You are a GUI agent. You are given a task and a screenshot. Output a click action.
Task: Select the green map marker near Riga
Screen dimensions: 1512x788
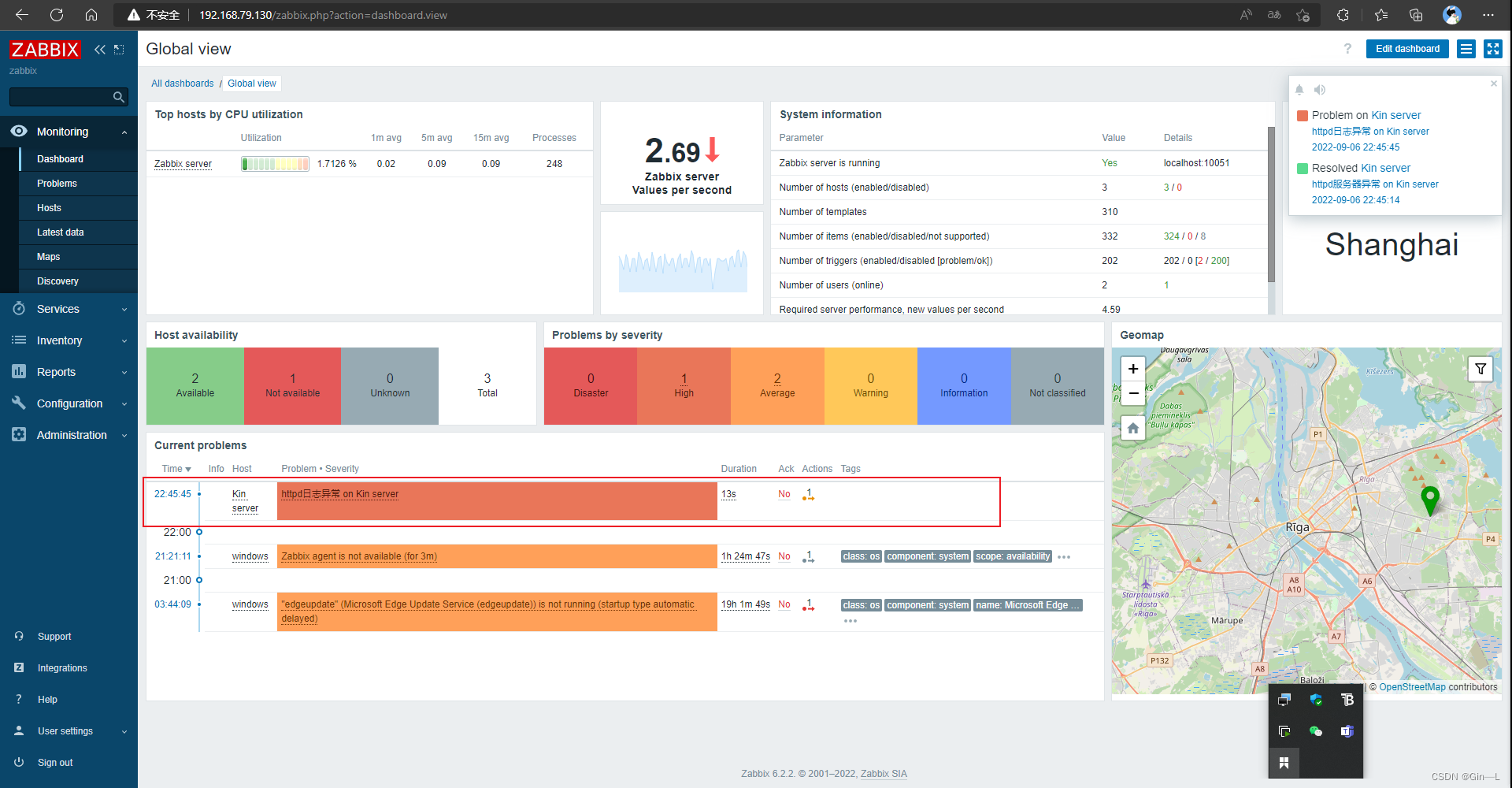[1430, 500]
